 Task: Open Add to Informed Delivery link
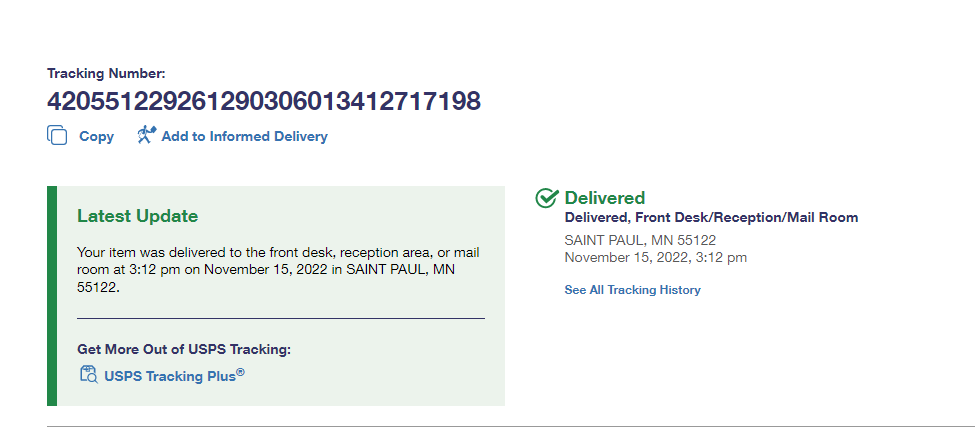[x=244, y=136]
